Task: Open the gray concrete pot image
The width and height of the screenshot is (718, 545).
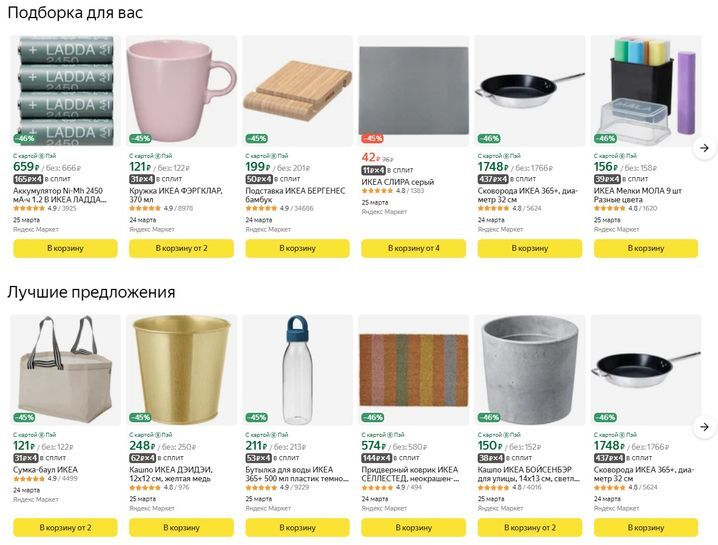Action: tap(530, 370)
